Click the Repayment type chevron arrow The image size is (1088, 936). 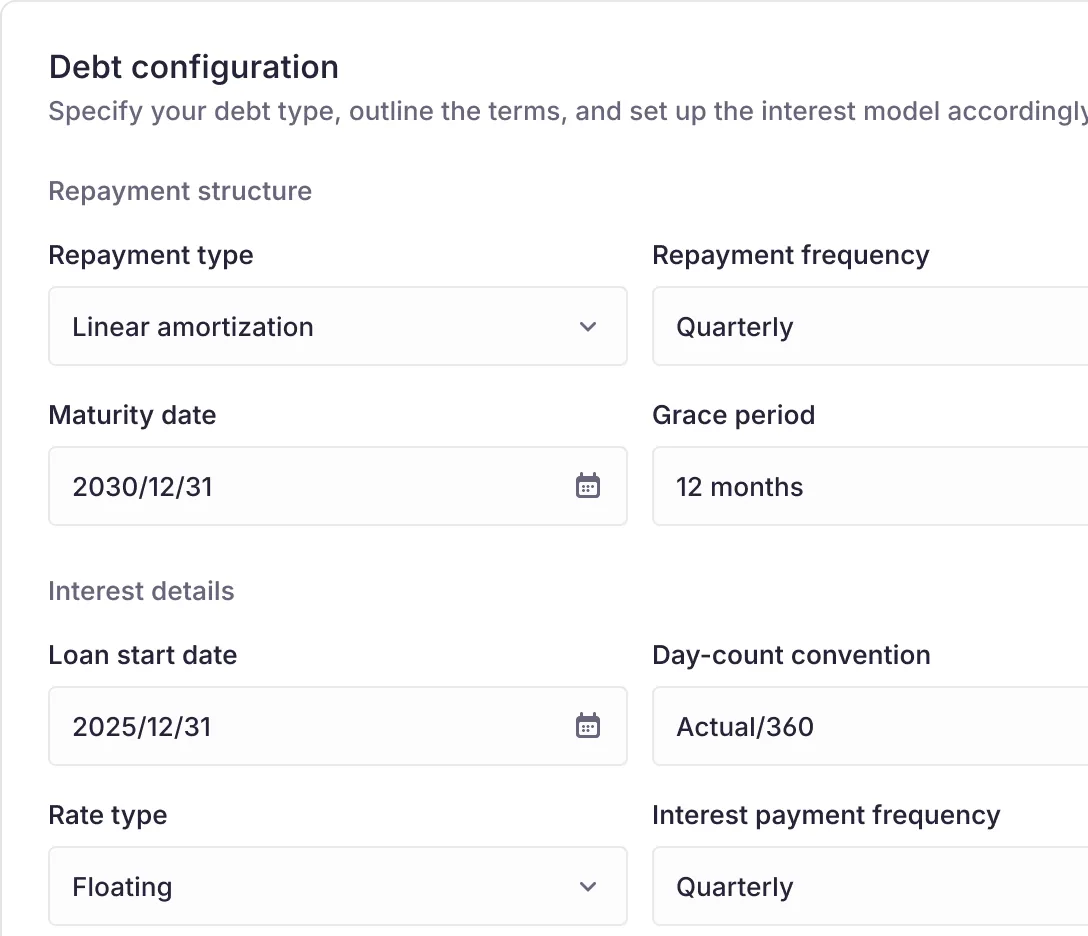[x=588, y=327]
